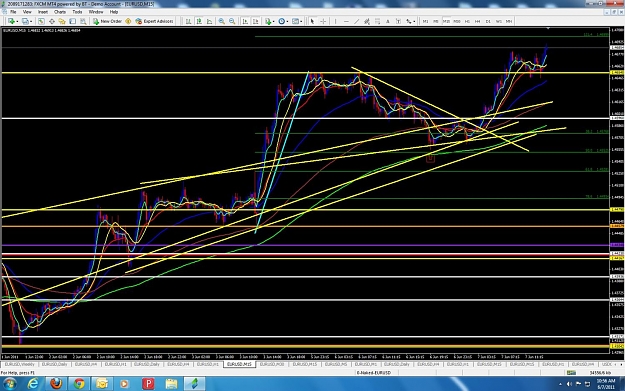Select the Text tool (A icon)

click(x=387, y=21)
